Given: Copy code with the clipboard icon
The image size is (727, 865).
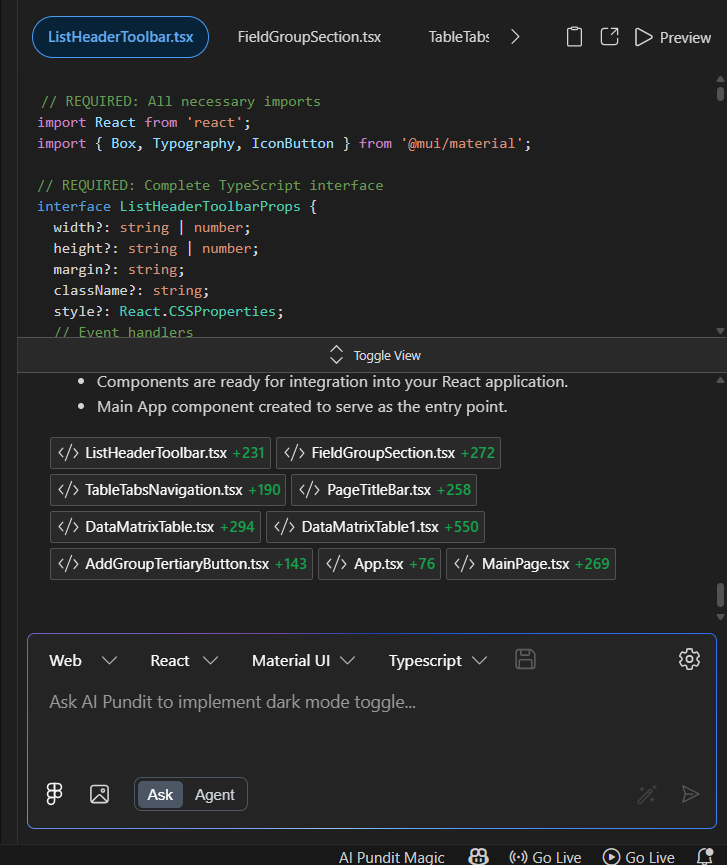Looking at the screenshot, I should pos(574,37).
